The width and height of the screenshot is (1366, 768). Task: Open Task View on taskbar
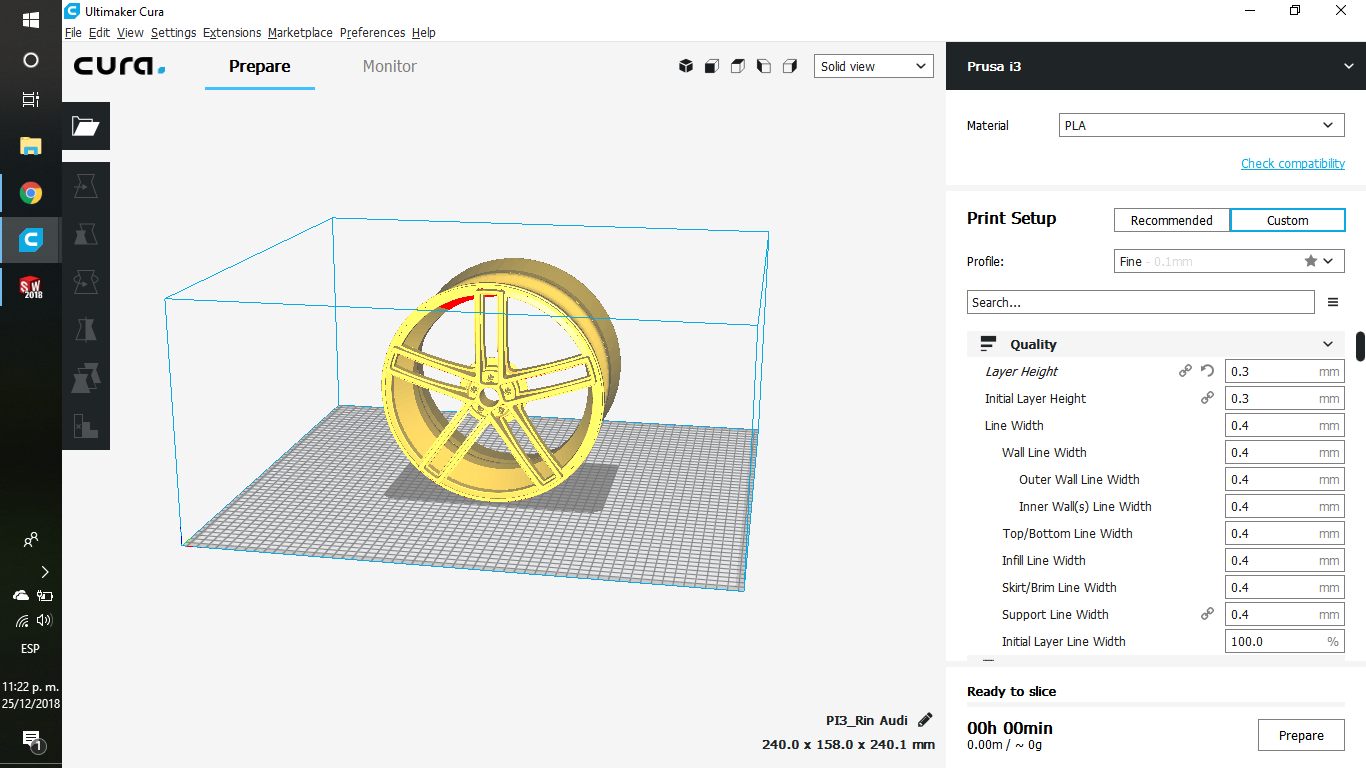(31, 100)
